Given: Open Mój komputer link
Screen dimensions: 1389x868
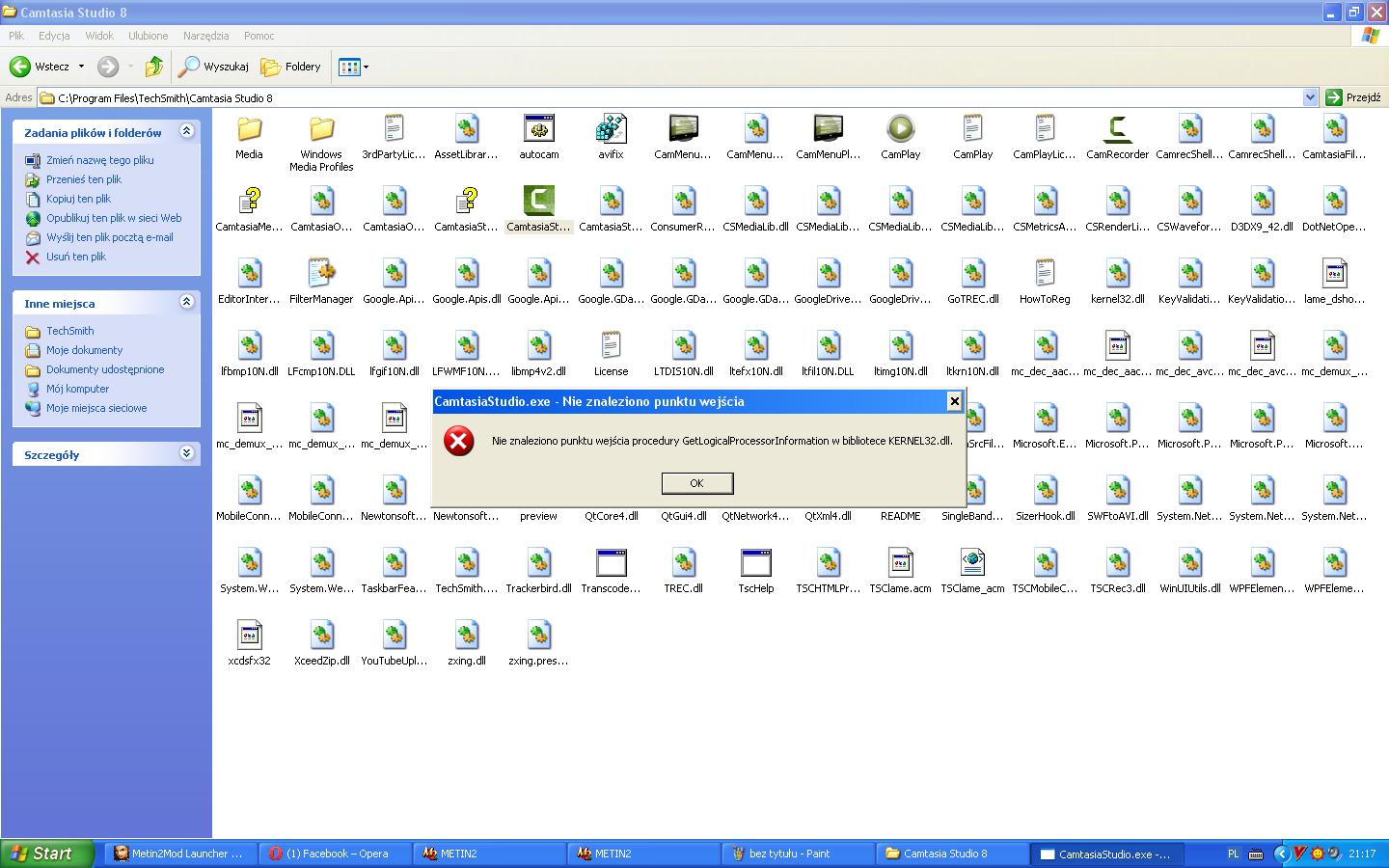Looking at the screenshot, I should (x=78, y=389).
